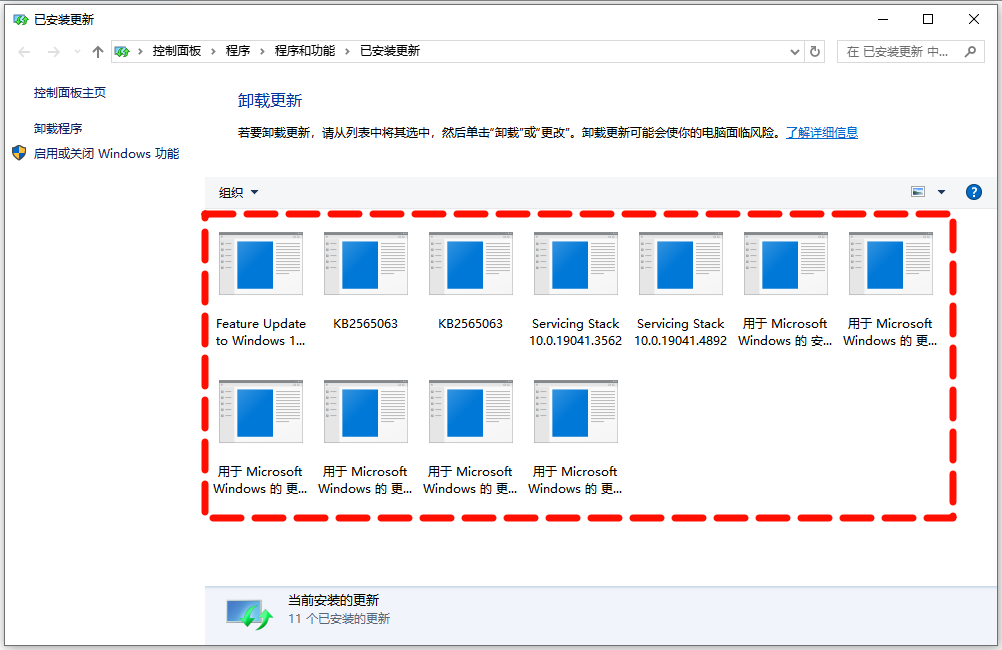Click 程序 in the breadcrumb path
The height and width of the screenshot is (650, 1002).
pyautogui.click(x=238, y=51)
